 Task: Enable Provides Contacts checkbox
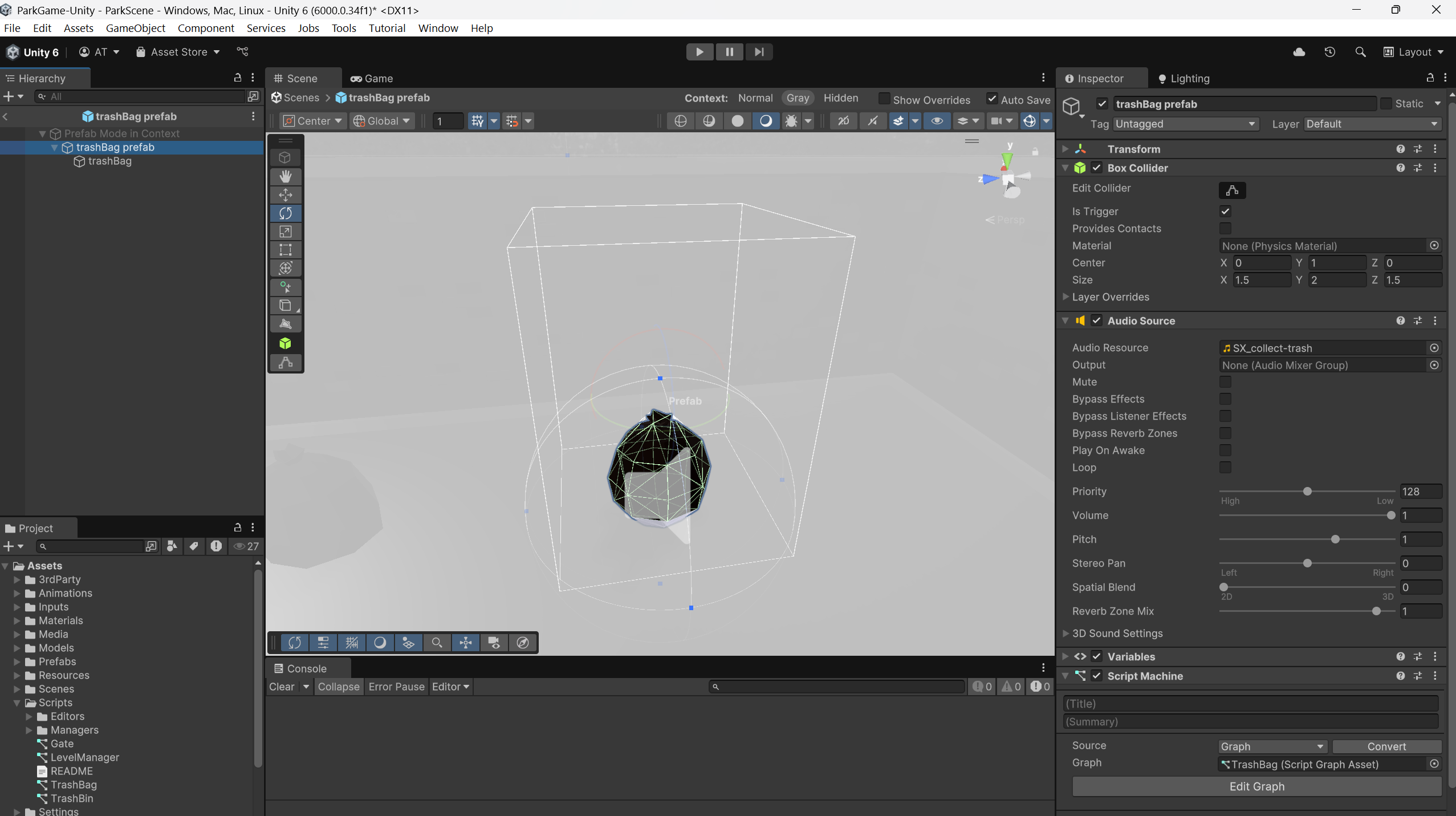(x=1225, y=228)
